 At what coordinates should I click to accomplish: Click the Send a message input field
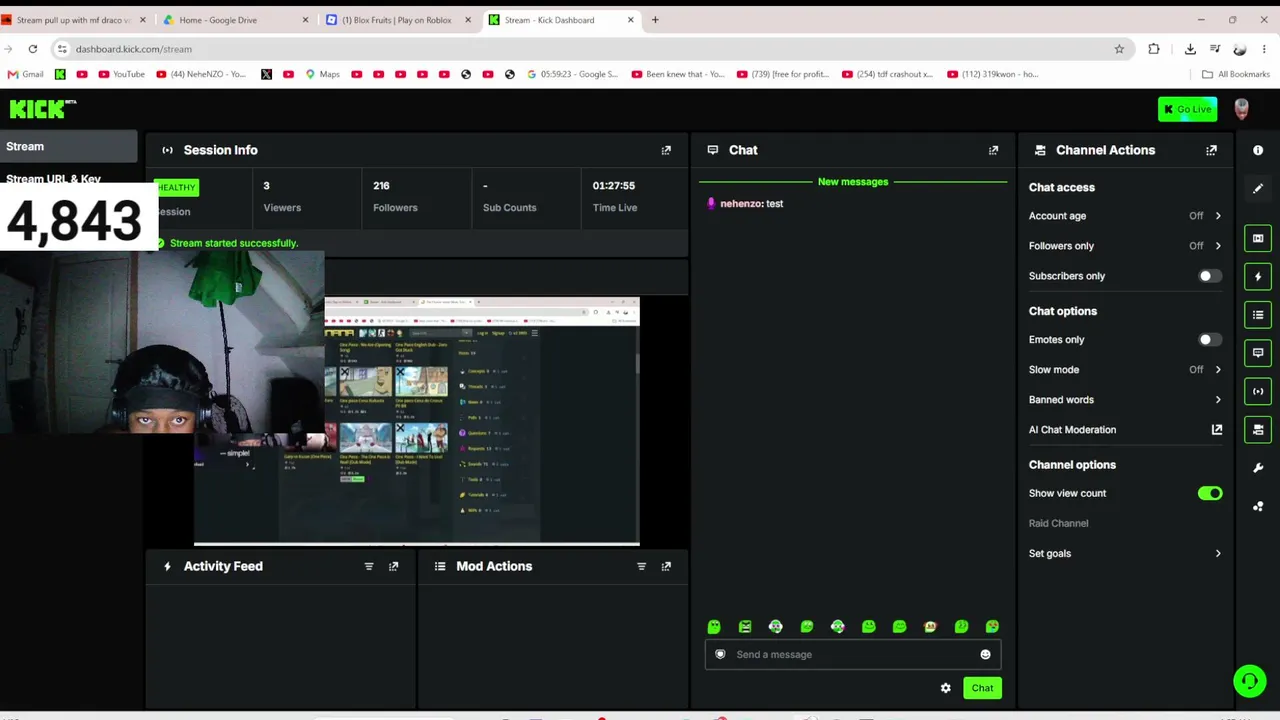coord(852,655)
